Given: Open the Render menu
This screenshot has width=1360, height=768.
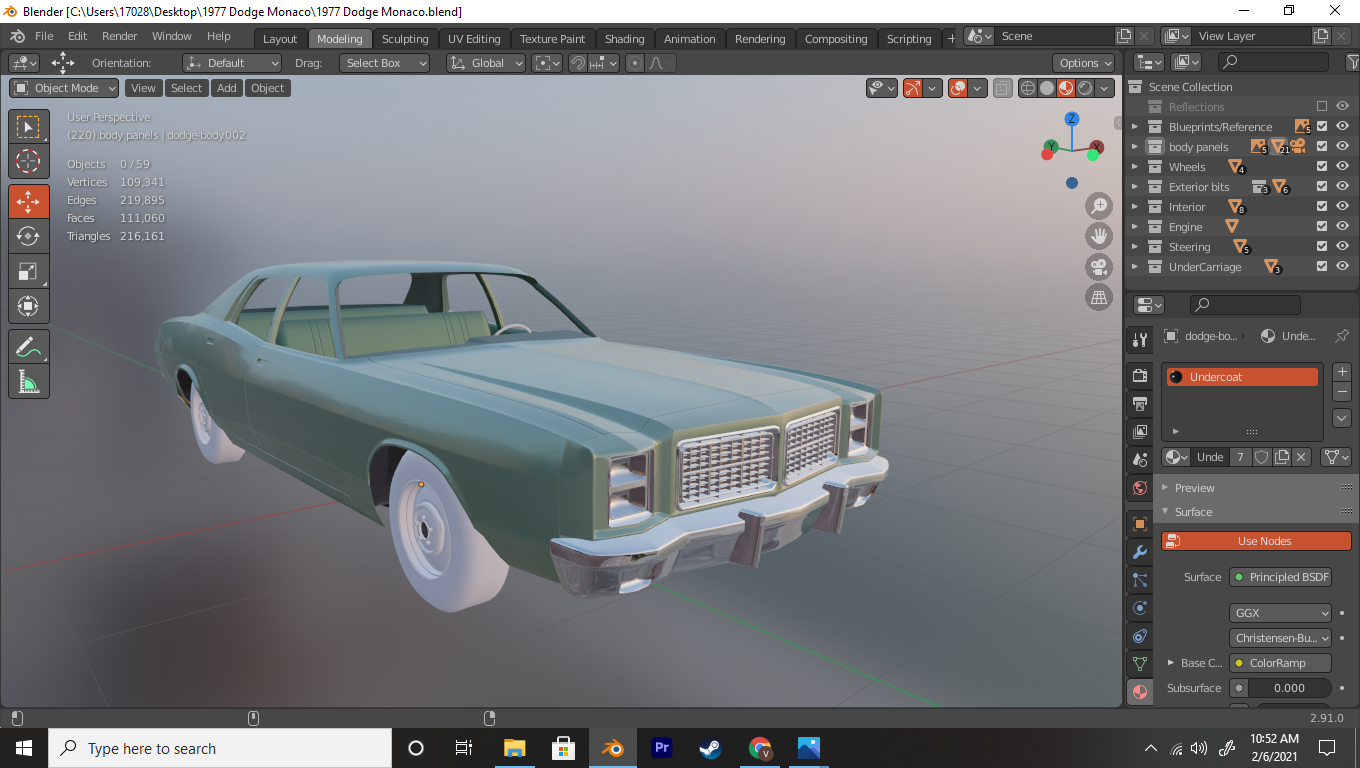Looking at the screenshot, I should point(120,36).
